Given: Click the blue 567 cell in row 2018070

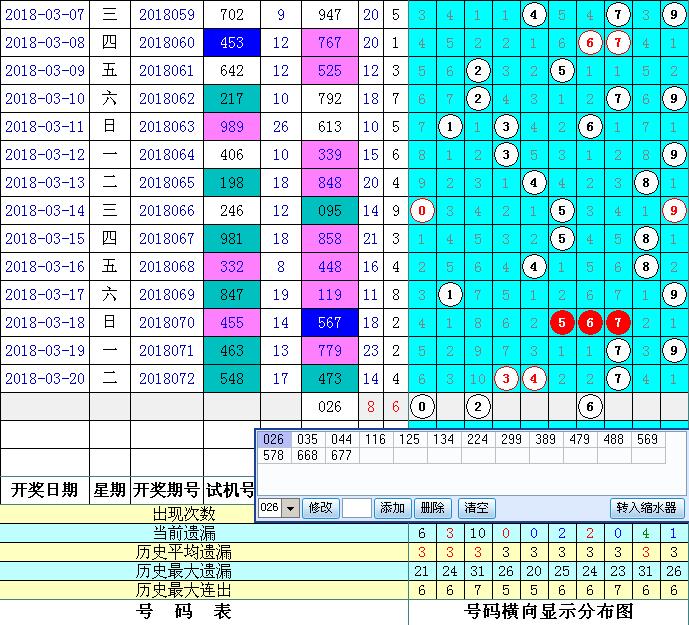Looking at the screenshot, I should [329, 323].
